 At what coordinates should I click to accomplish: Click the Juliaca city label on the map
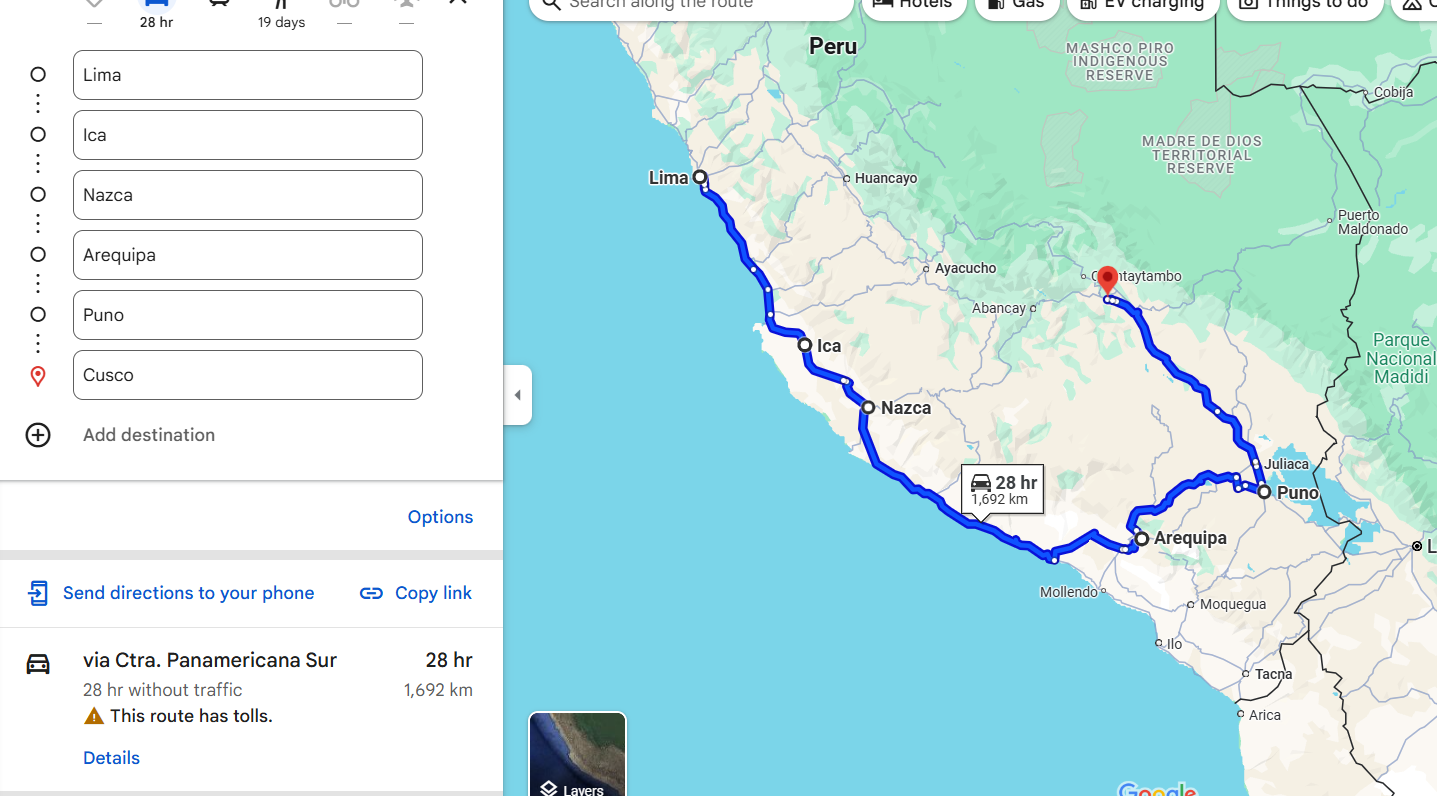[1286, 464]
